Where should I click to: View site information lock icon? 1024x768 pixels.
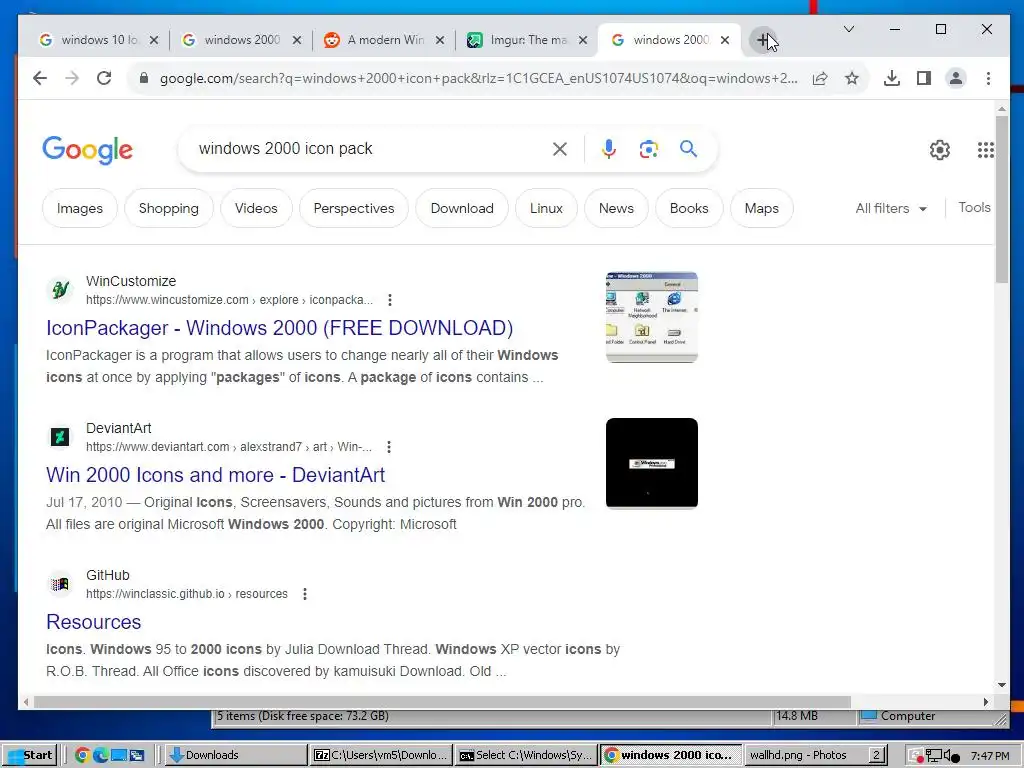[144, 78]
